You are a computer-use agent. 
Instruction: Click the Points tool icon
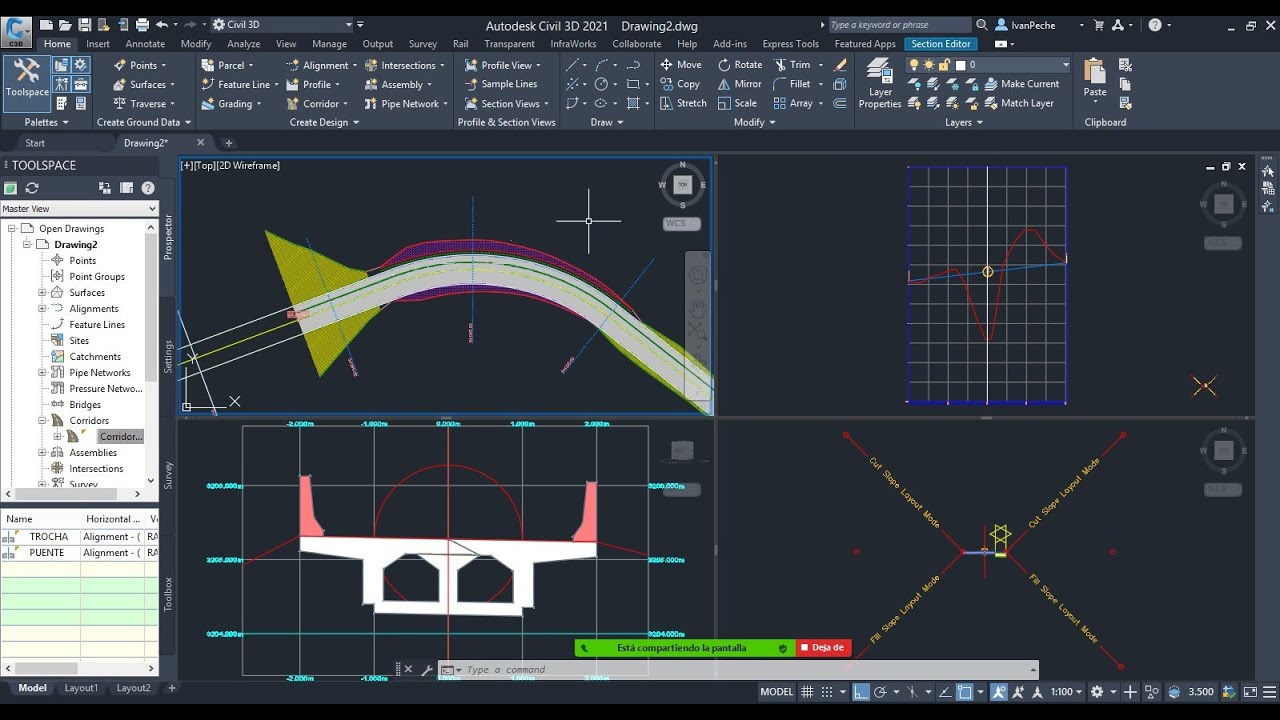[118, 65]
